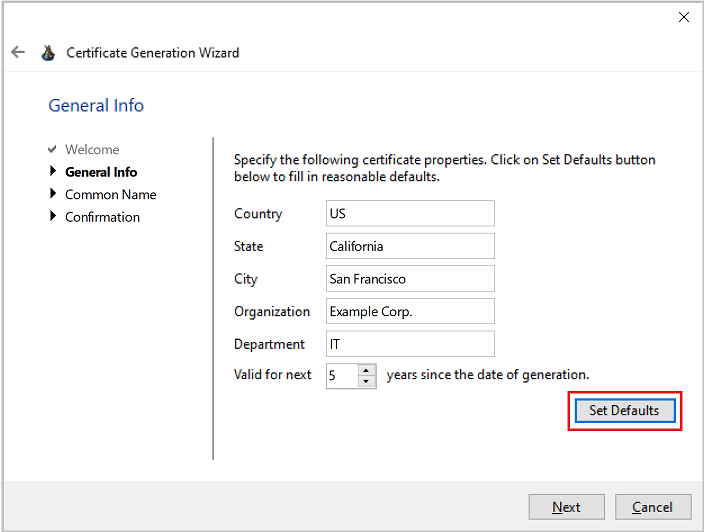The height and width of the screenshot is (532, 704).
Task: Focus the Organization input field
Action: [410, 311]
